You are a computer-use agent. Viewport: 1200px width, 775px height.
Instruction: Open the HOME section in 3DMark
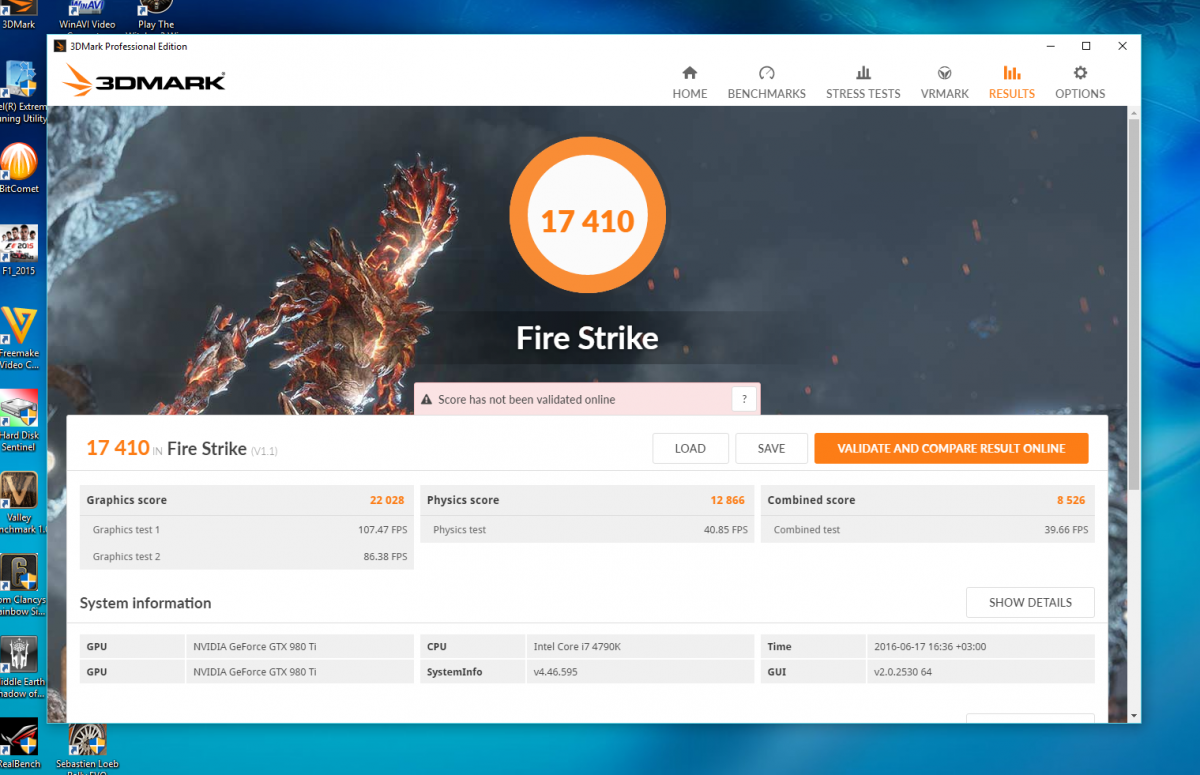point(689,82)
